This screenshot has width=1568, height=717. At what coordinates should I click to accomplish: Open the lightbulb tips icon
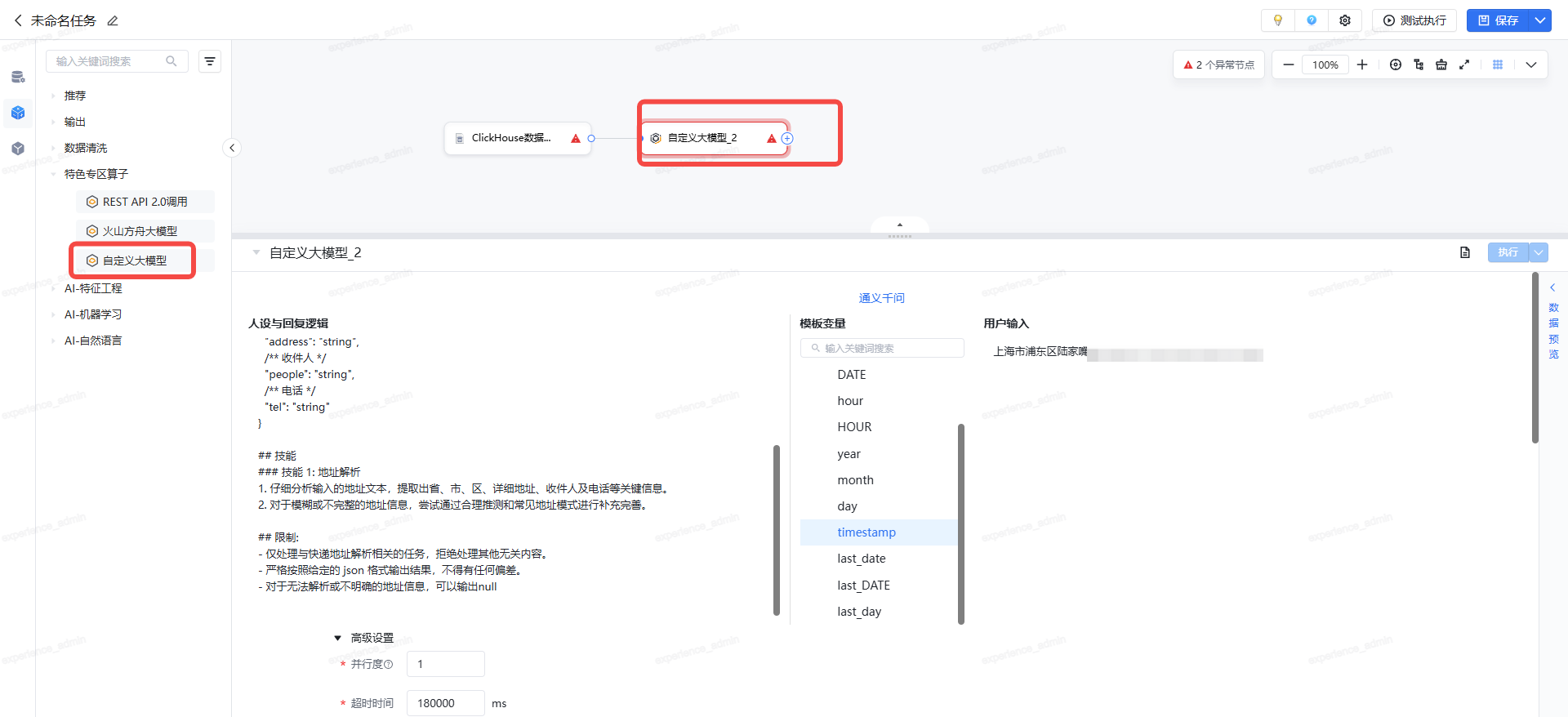point(1278,20)
